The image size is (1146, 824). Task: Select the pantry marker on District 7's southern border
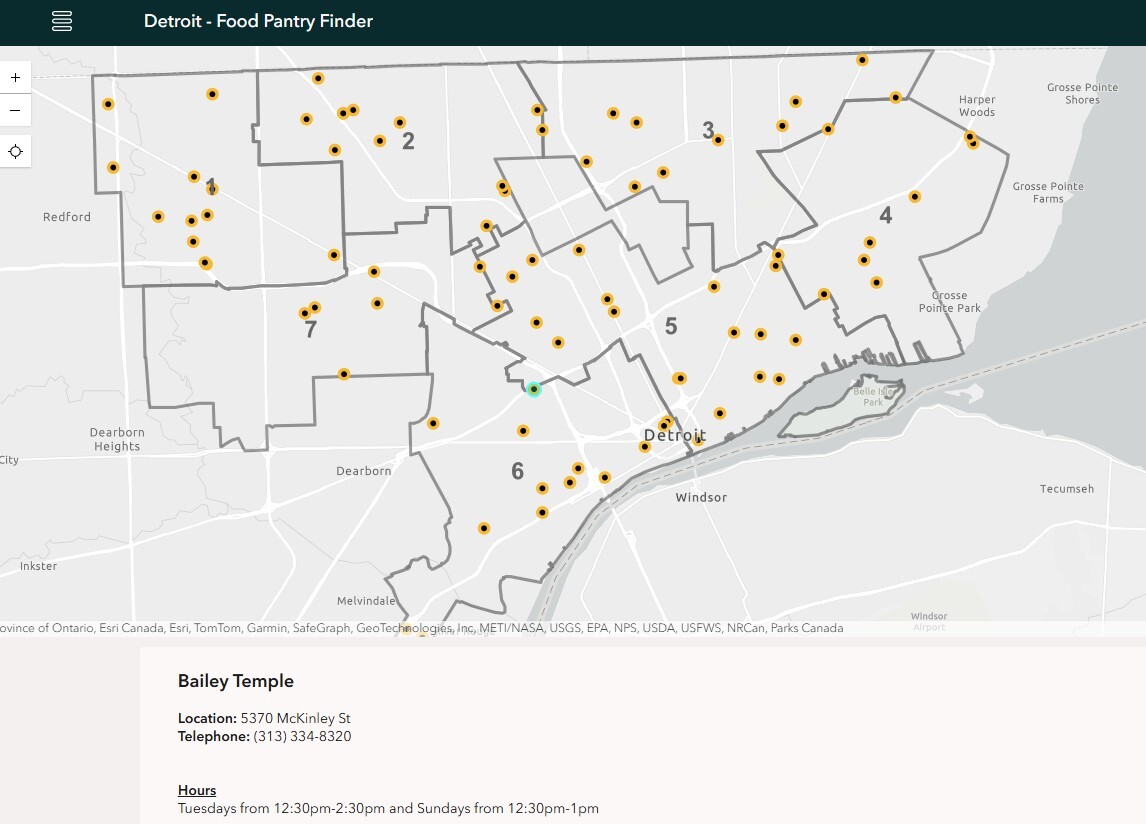[x=344, y=374]
